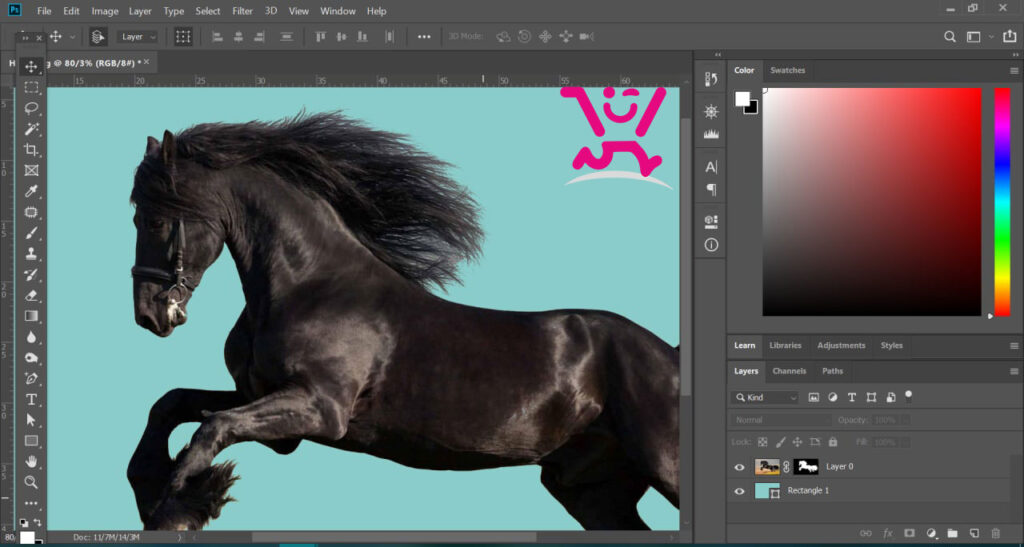Open the Select menu

[208, 11]
